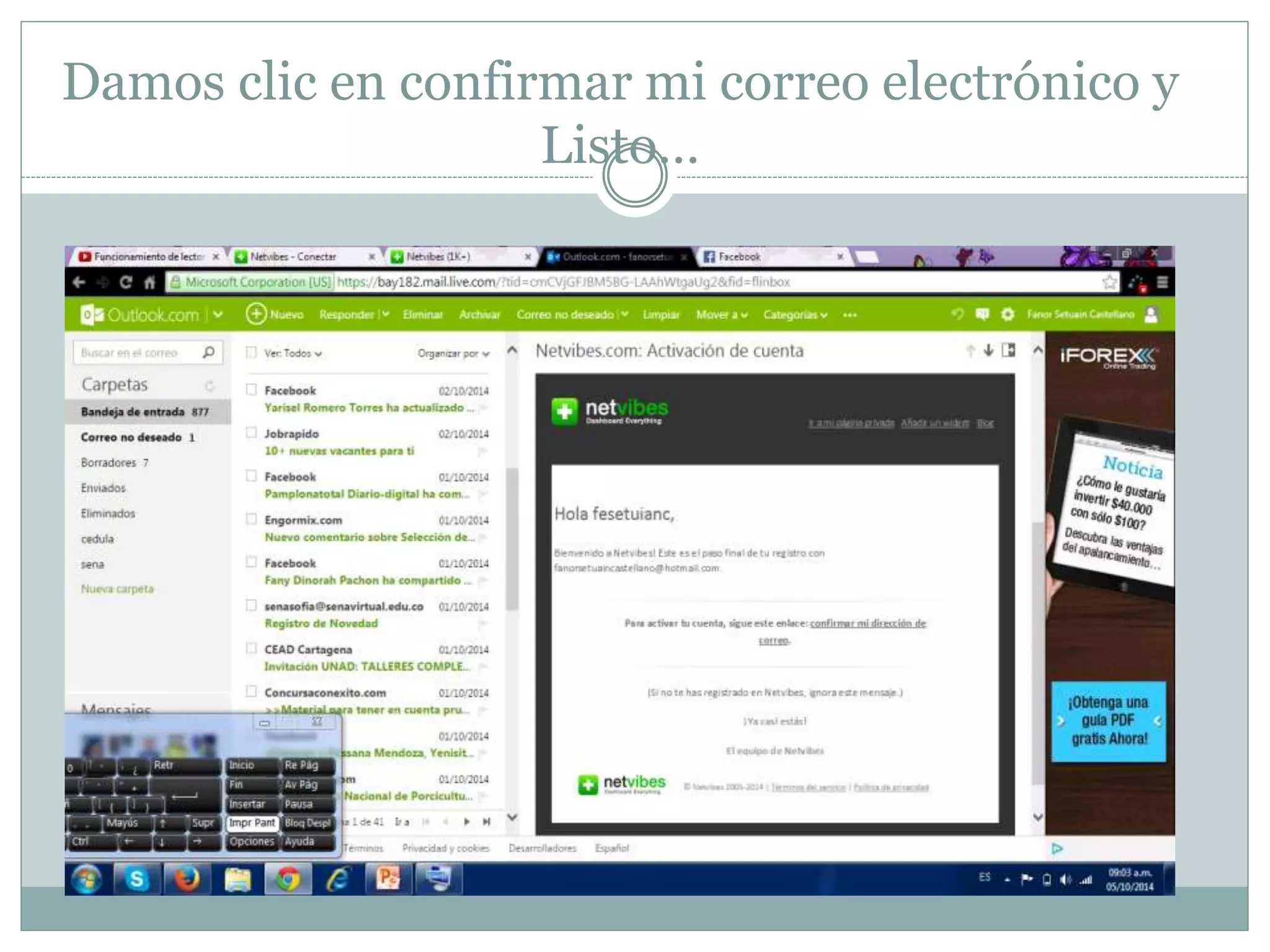
Task: Open the Ver: Todos filter dropdown
Action: click(293, 353)
